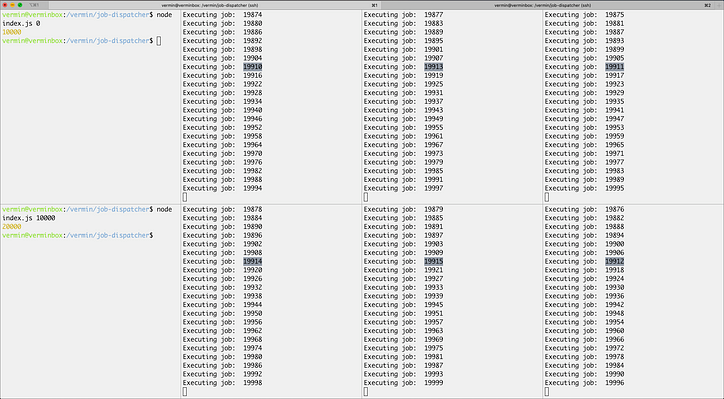724x399 pixels.
Task: Click job number 19945 in the output
Action: tap(434, 305)
